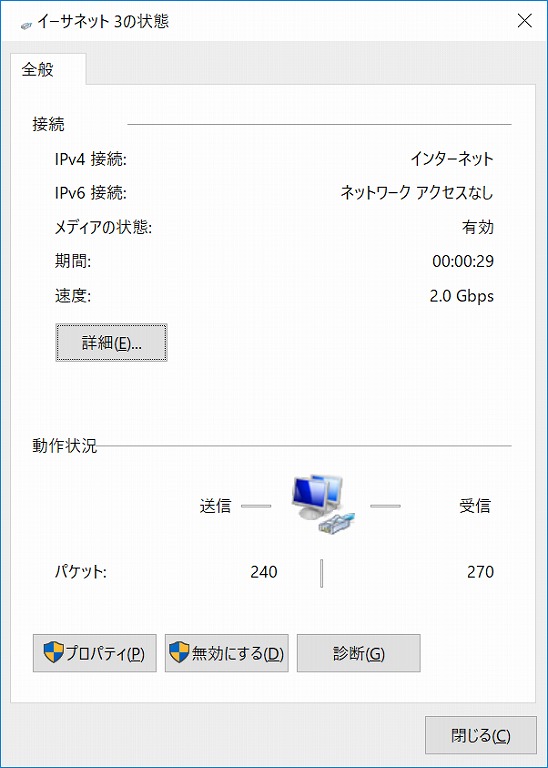
Task: Click the received packets count 270
Action: click(x=480, y=572)
